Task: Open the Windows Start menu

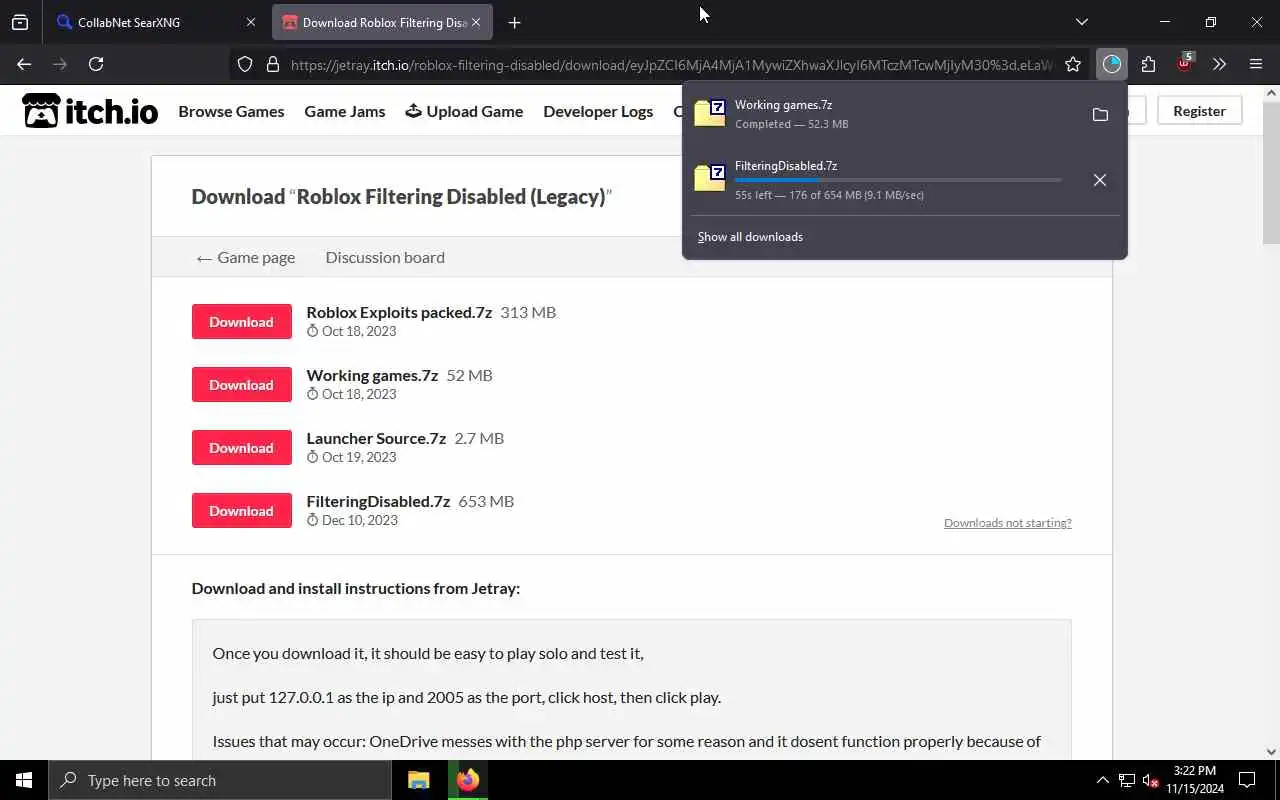Action: pos(24,780)
